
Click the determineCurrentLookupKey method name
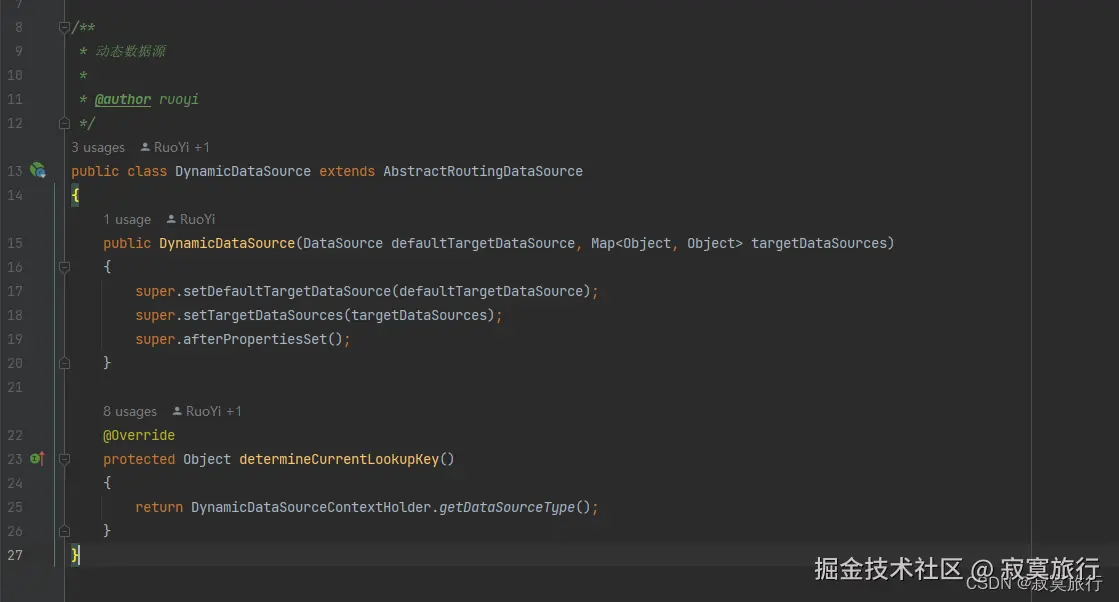pyautogui.click(x=339, y=459)
